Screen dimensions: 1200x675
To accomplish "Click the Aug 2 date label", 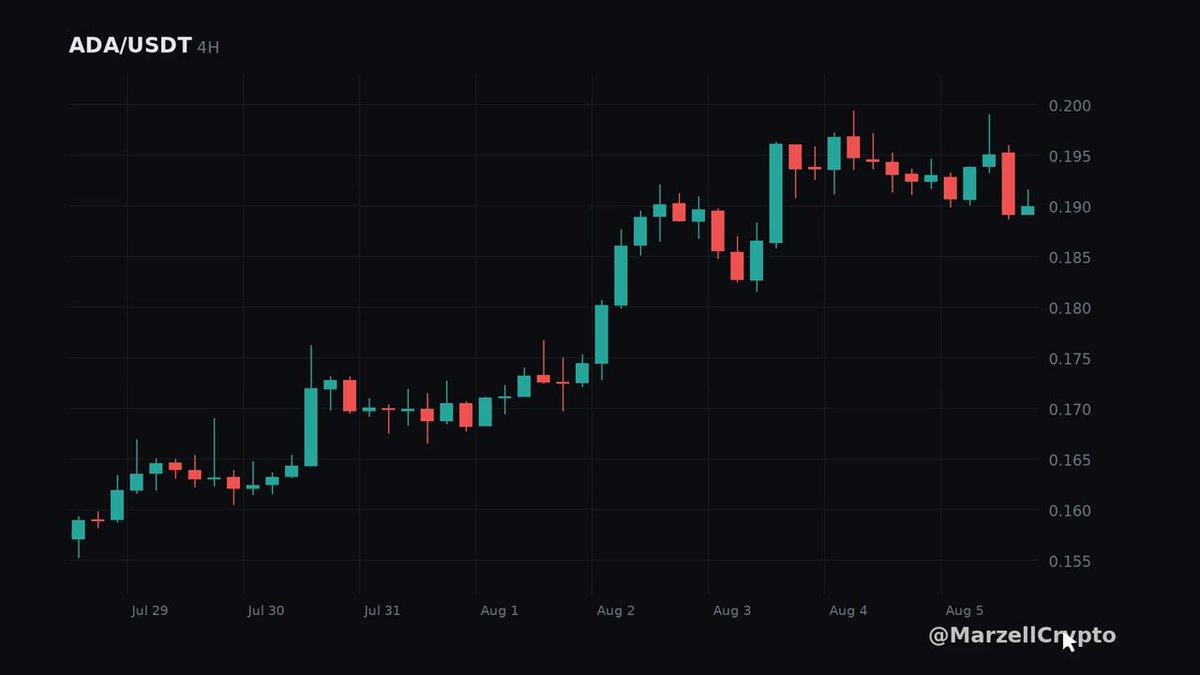I will tap(616, 610).
